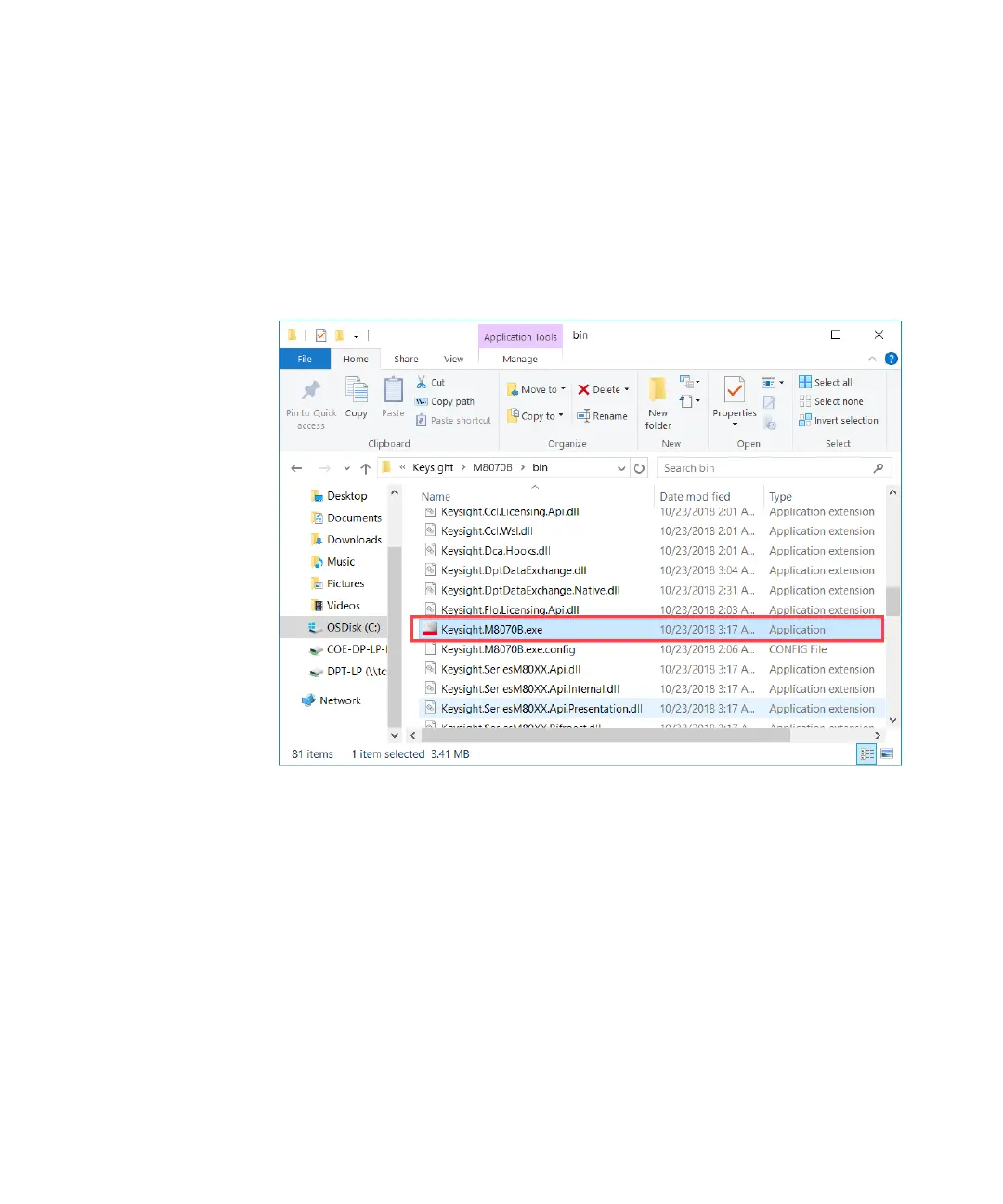Cut the selected file
This screenshot has width=1003, height=1204.
[431, 382]
